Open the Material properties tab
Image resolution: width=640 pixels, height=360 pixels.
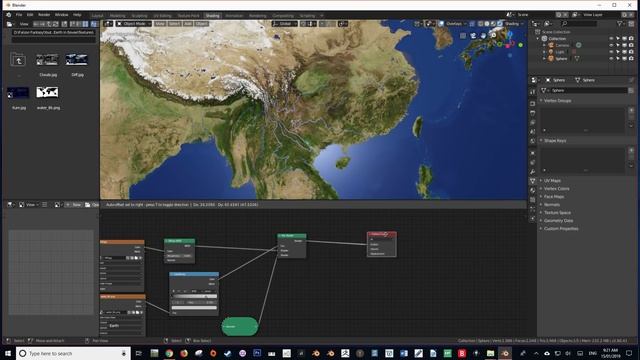pos(532,190)
